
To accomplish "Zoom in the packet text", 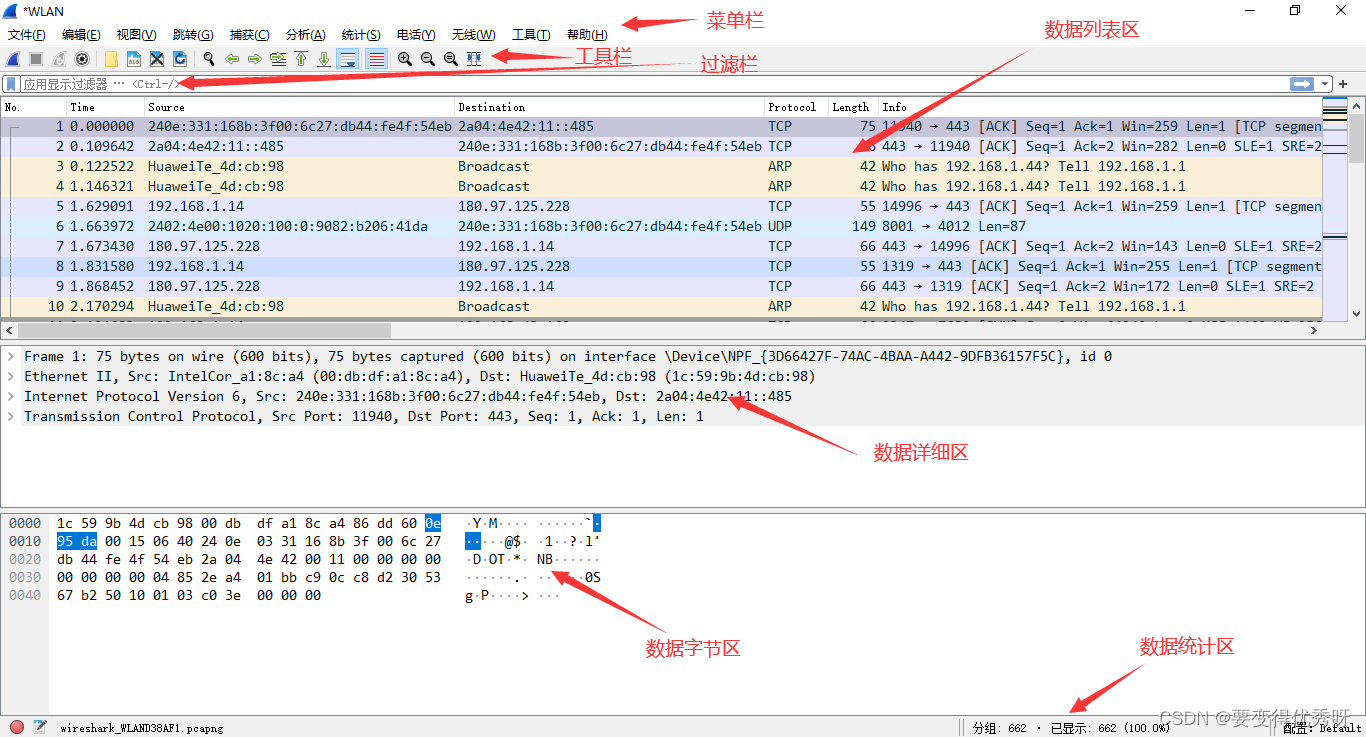I will [x=405, y=59].
